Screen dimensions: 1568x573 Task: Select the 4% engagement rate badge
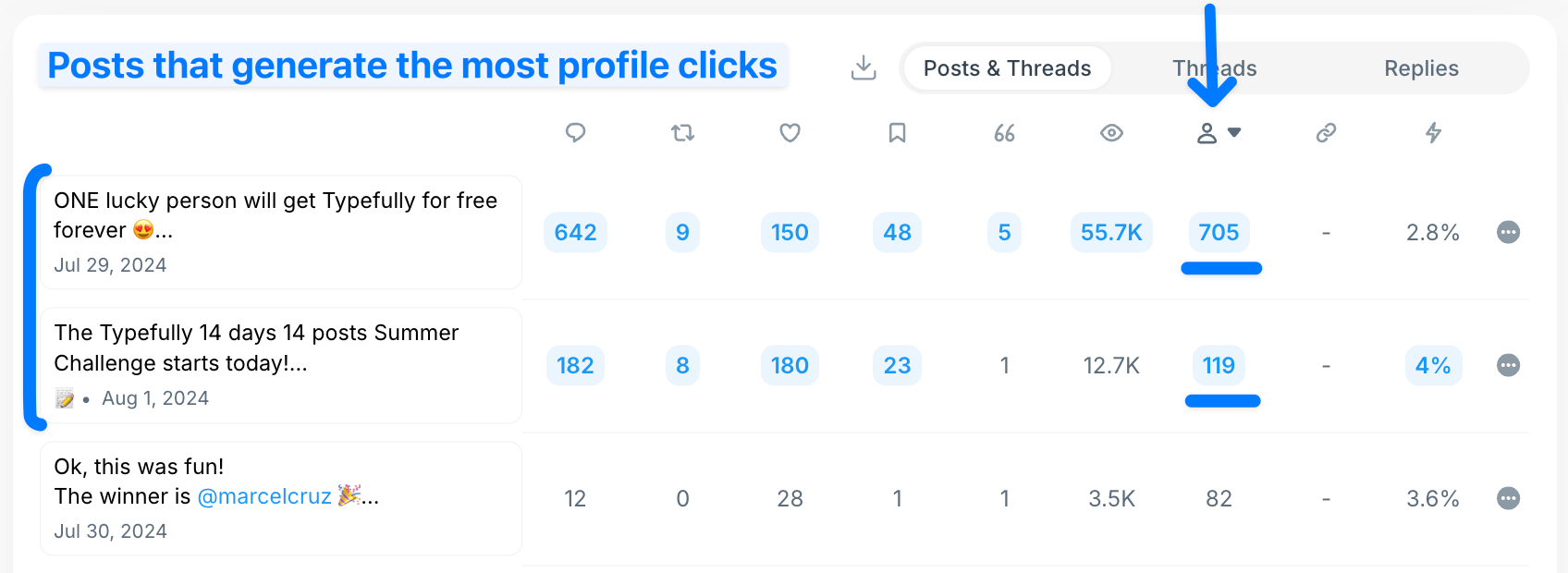point(1433,365)
